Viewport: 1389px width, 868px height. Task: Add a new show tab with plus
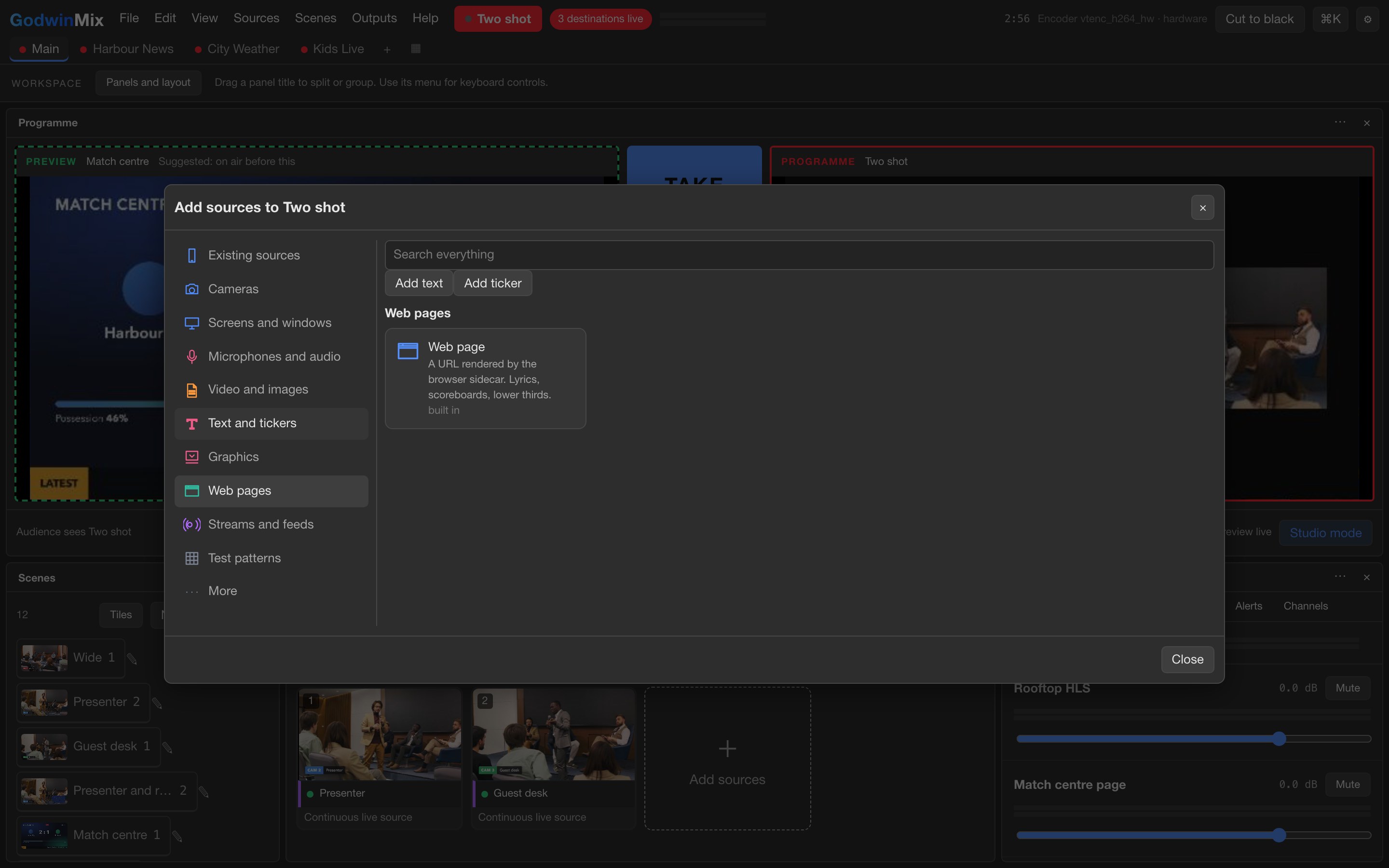pos(387,50)
